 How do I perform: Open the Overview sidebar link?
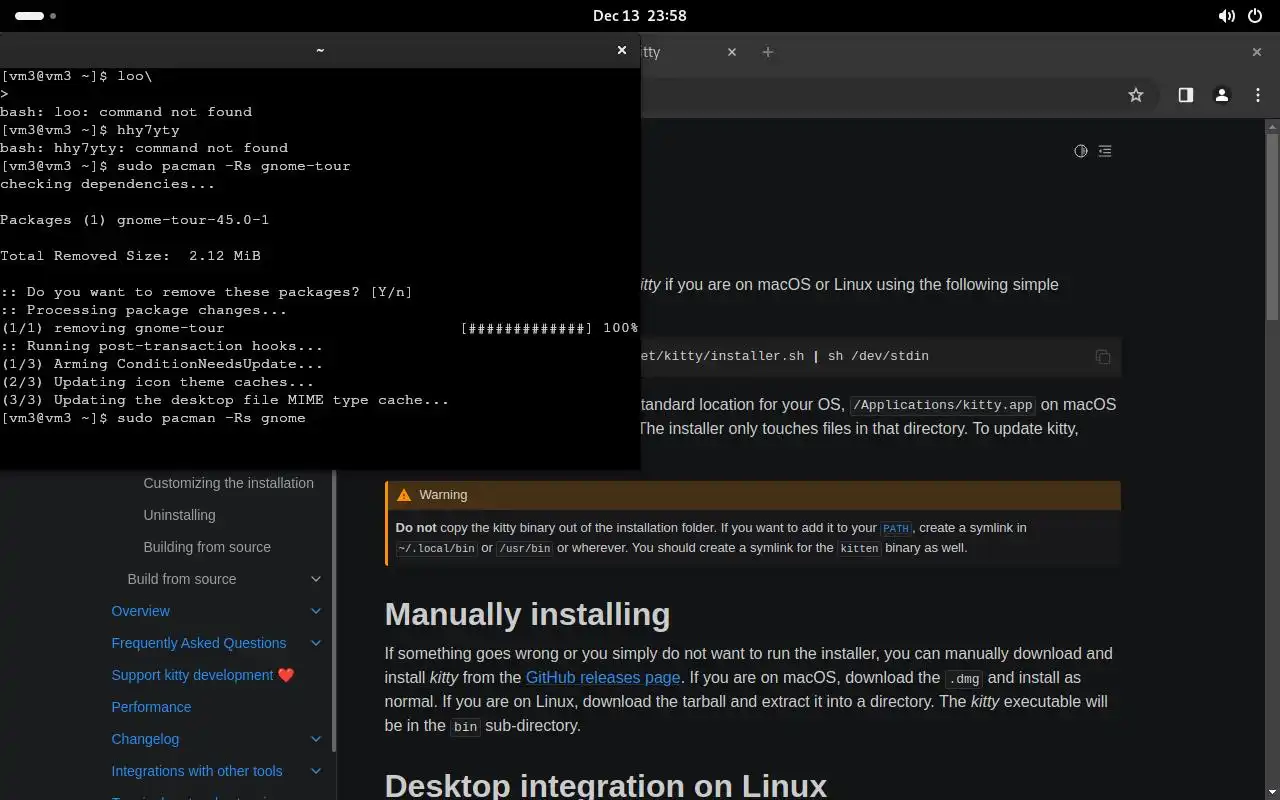click(140, 611)
